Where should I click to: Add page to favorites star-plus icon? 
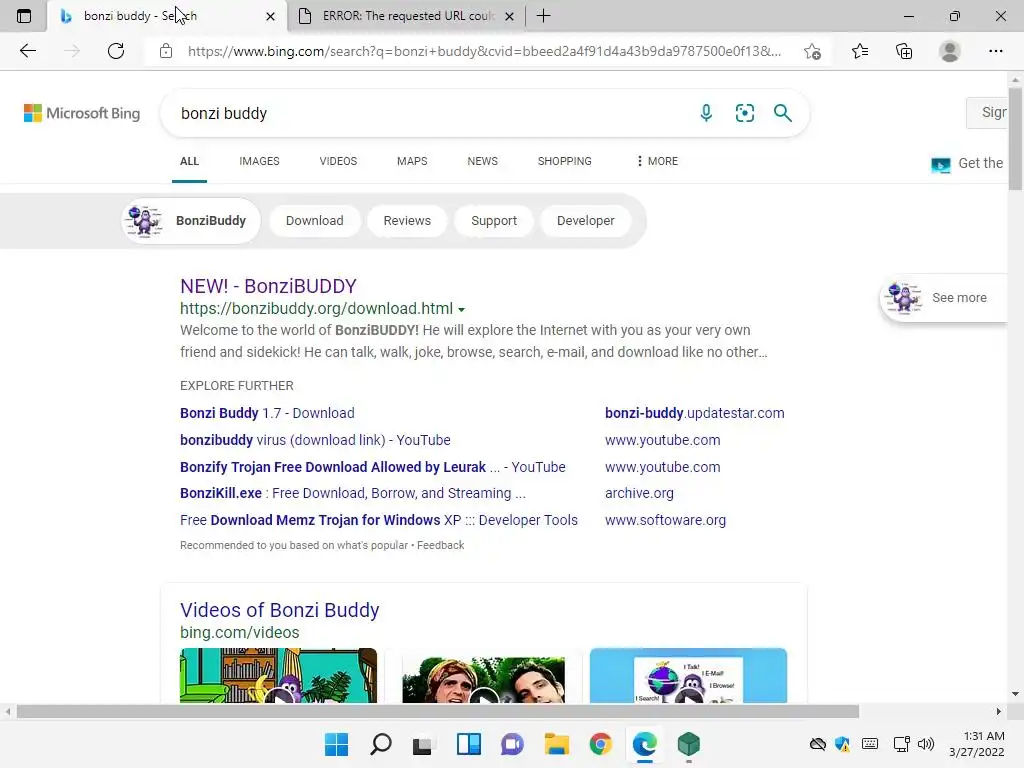[812, 52]
